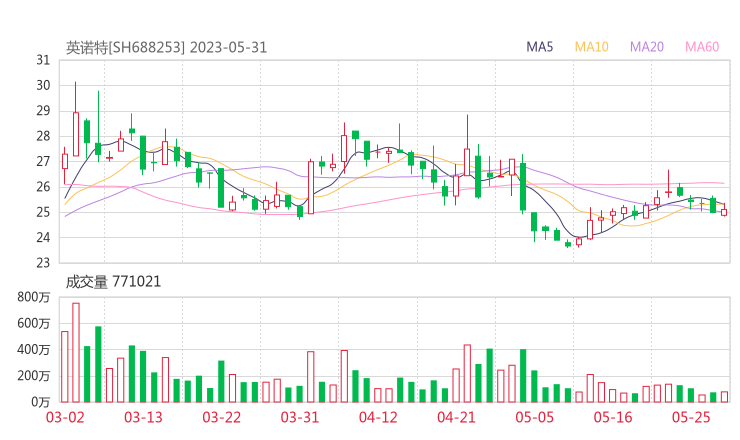The image size is (740, 440).
Task: Click the 03-22 date axis label
Action: (222, 417)
